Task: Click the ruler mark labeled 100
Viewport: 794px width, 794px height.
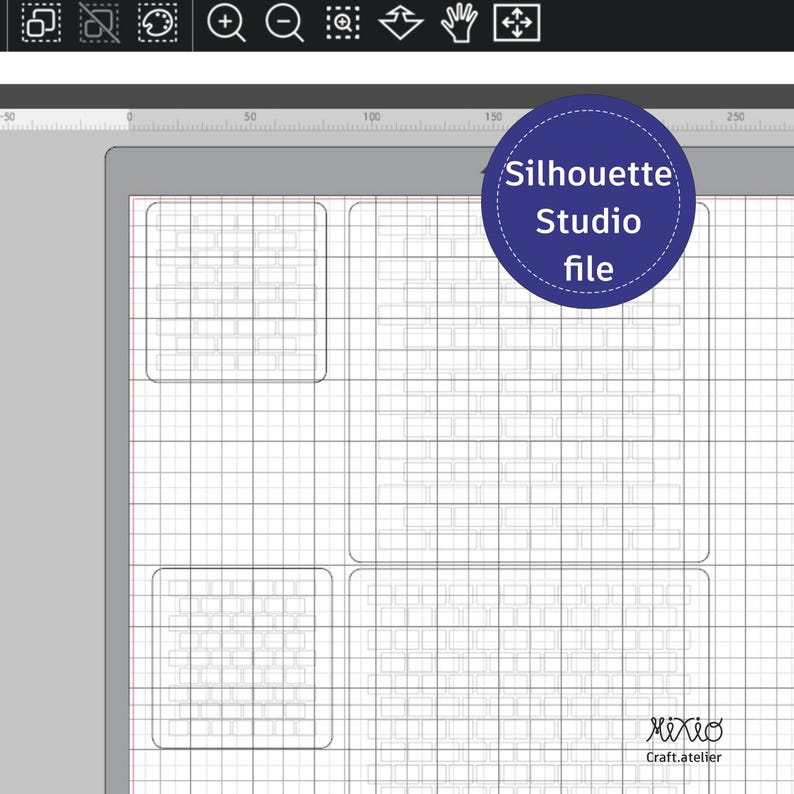Action: pyautogui.click(x=371, y=116)
